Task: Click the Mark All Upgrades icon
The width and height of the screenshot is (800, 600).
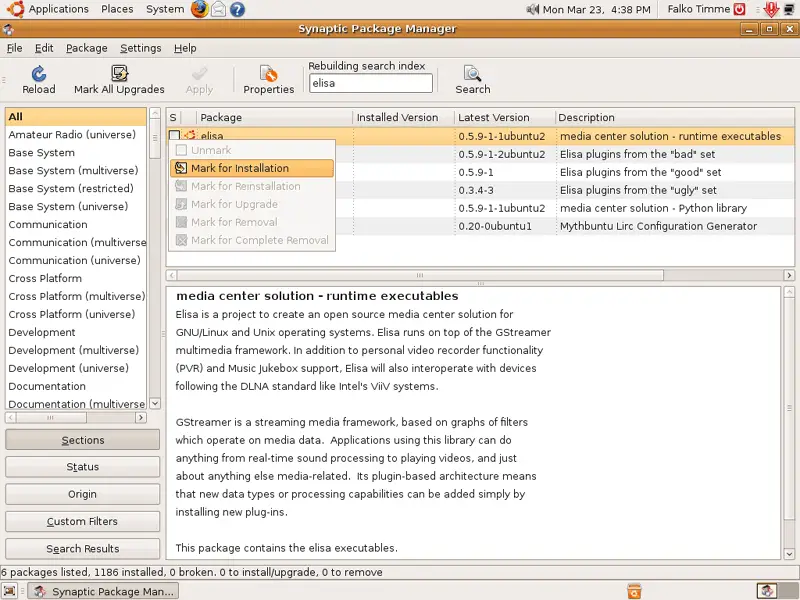Action: 119,73
